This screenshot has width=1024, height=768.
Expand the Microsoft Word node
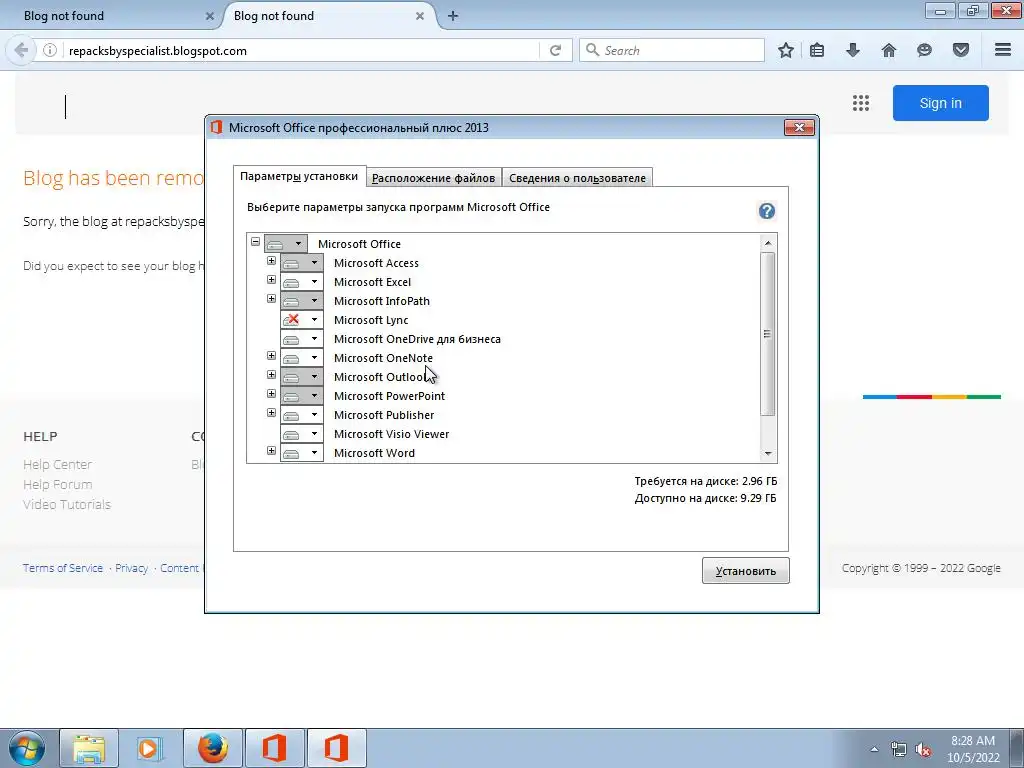272,450
